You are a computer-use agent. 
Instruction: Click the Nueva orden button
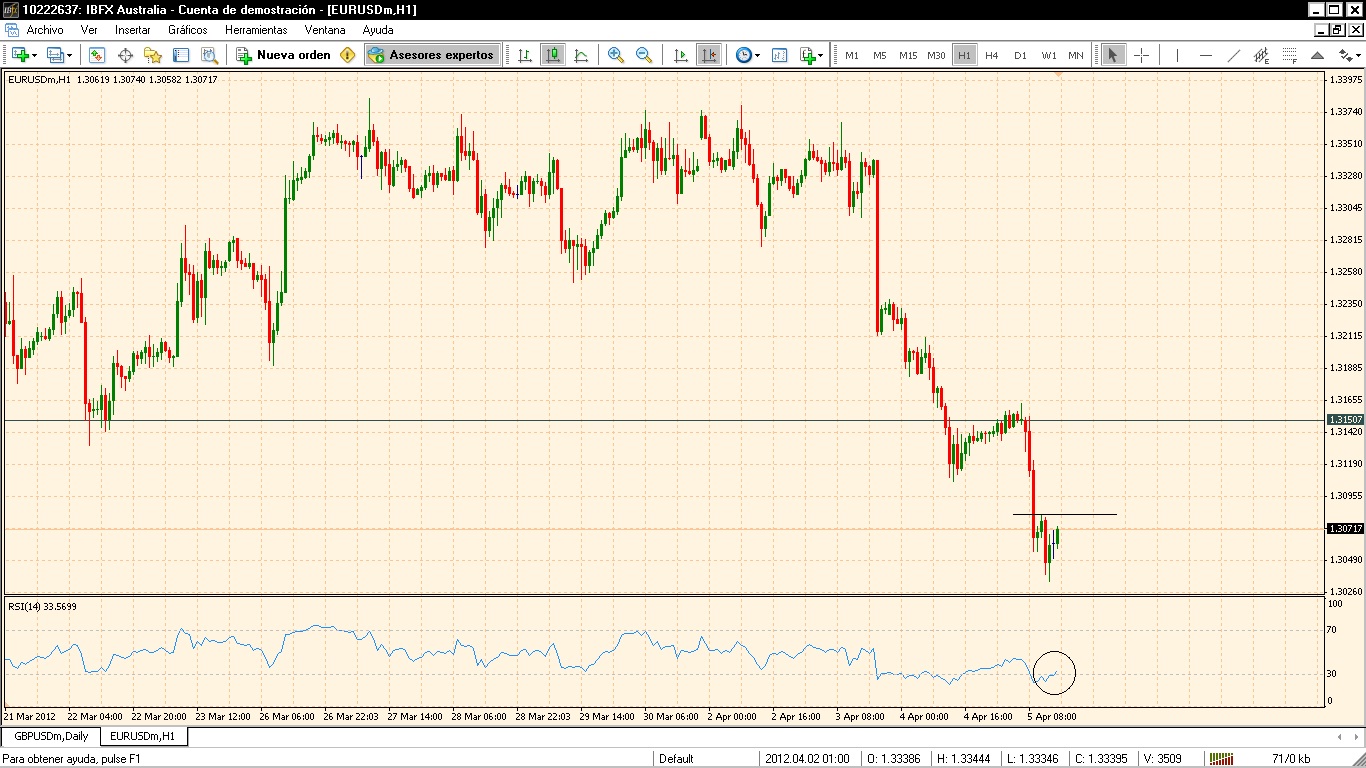[283, 55]
